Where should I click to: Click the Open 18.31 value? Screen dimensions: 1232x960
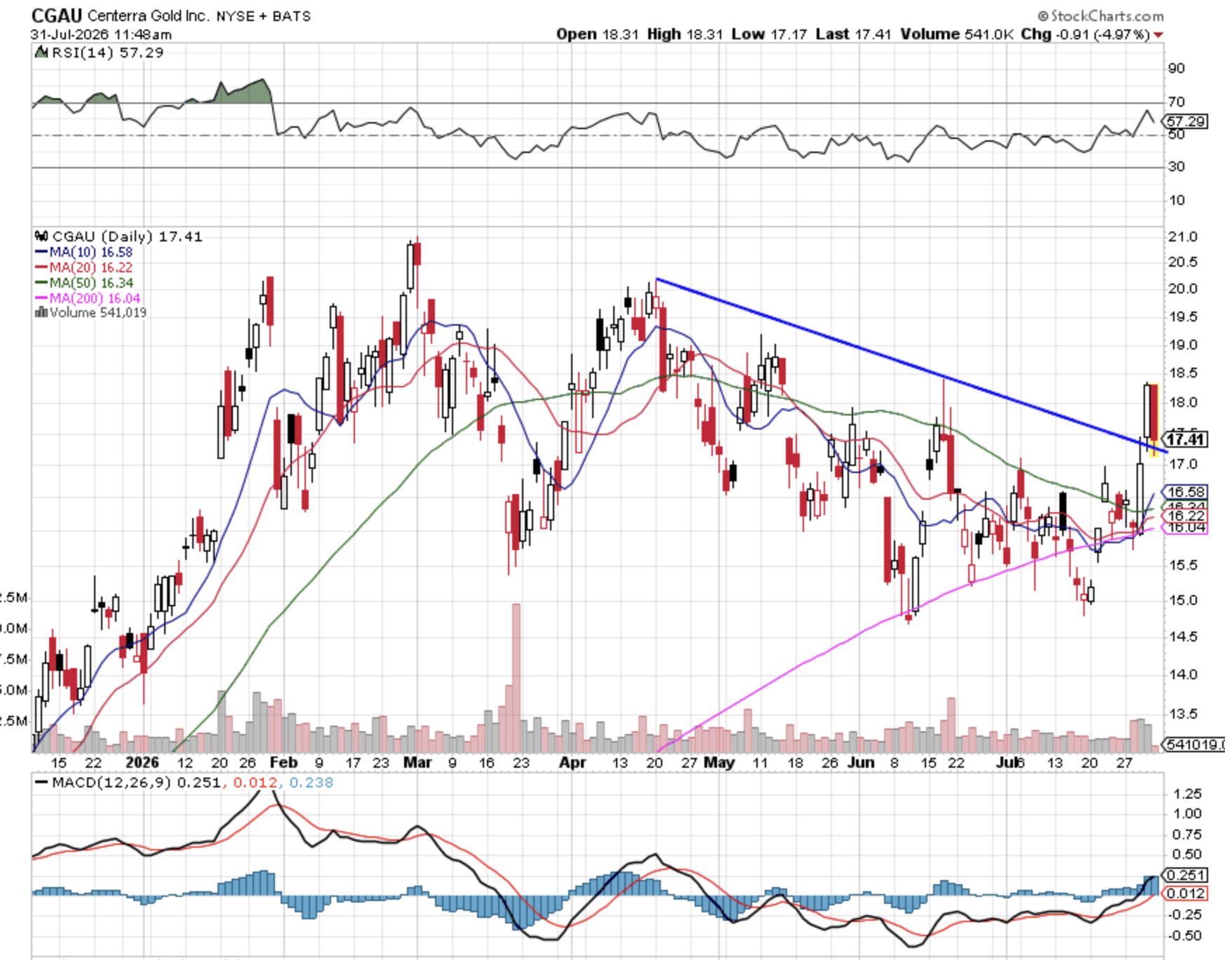coord(597,34)
